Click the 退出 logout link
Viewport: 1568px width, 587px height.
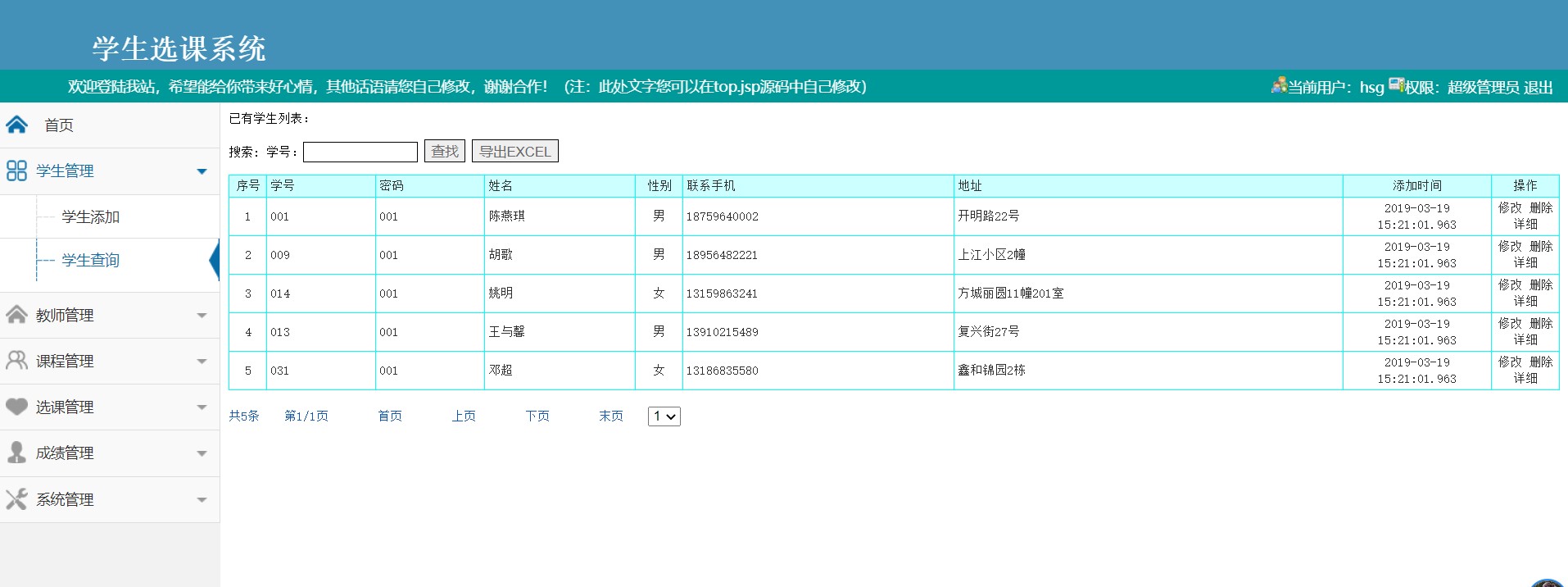point(1539,87)
